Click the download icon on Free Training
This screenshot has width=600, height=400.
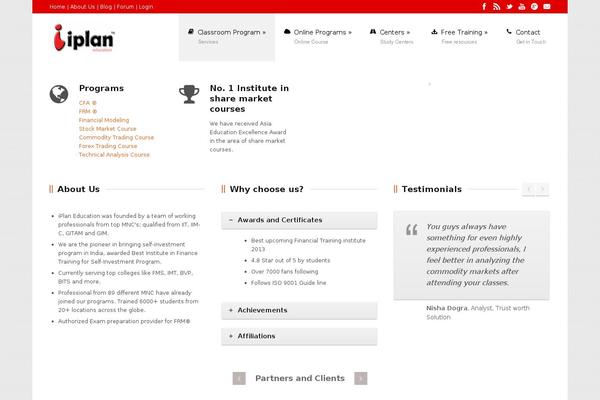click(434, 32)
